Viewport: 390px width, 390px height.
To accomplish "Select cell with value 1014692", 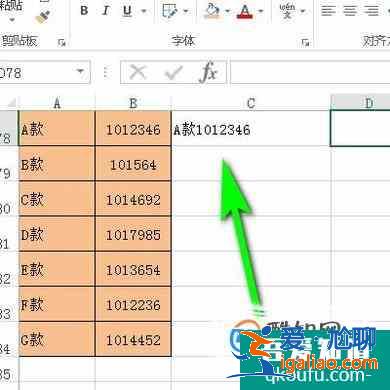I will click(x=133, y=199).
